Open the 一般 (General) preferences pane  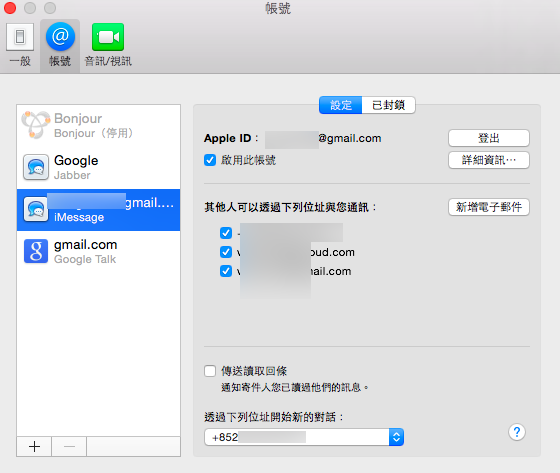[20, 45]
